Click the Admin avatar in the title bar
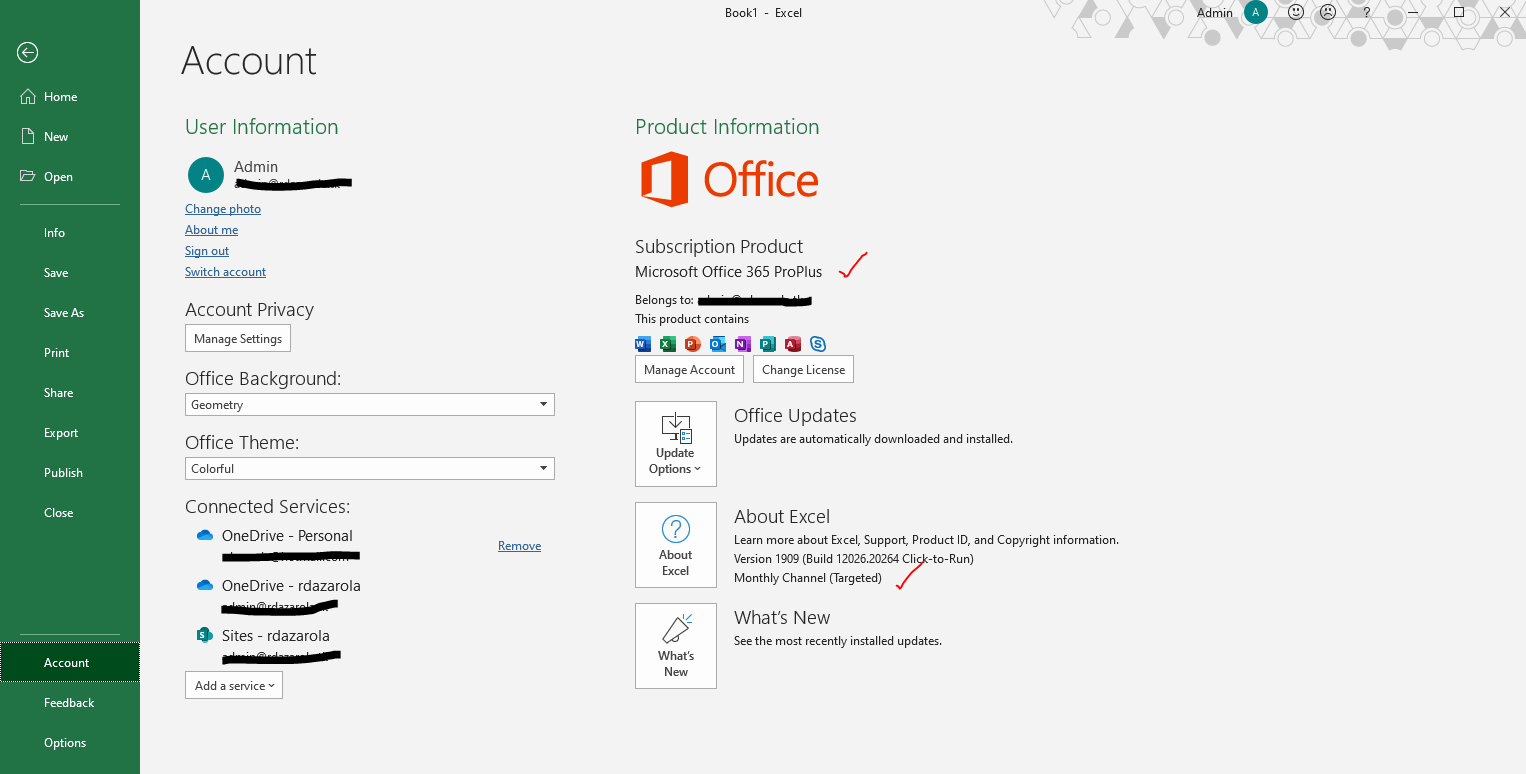The image size is (1526, 774). point(1256,12)
